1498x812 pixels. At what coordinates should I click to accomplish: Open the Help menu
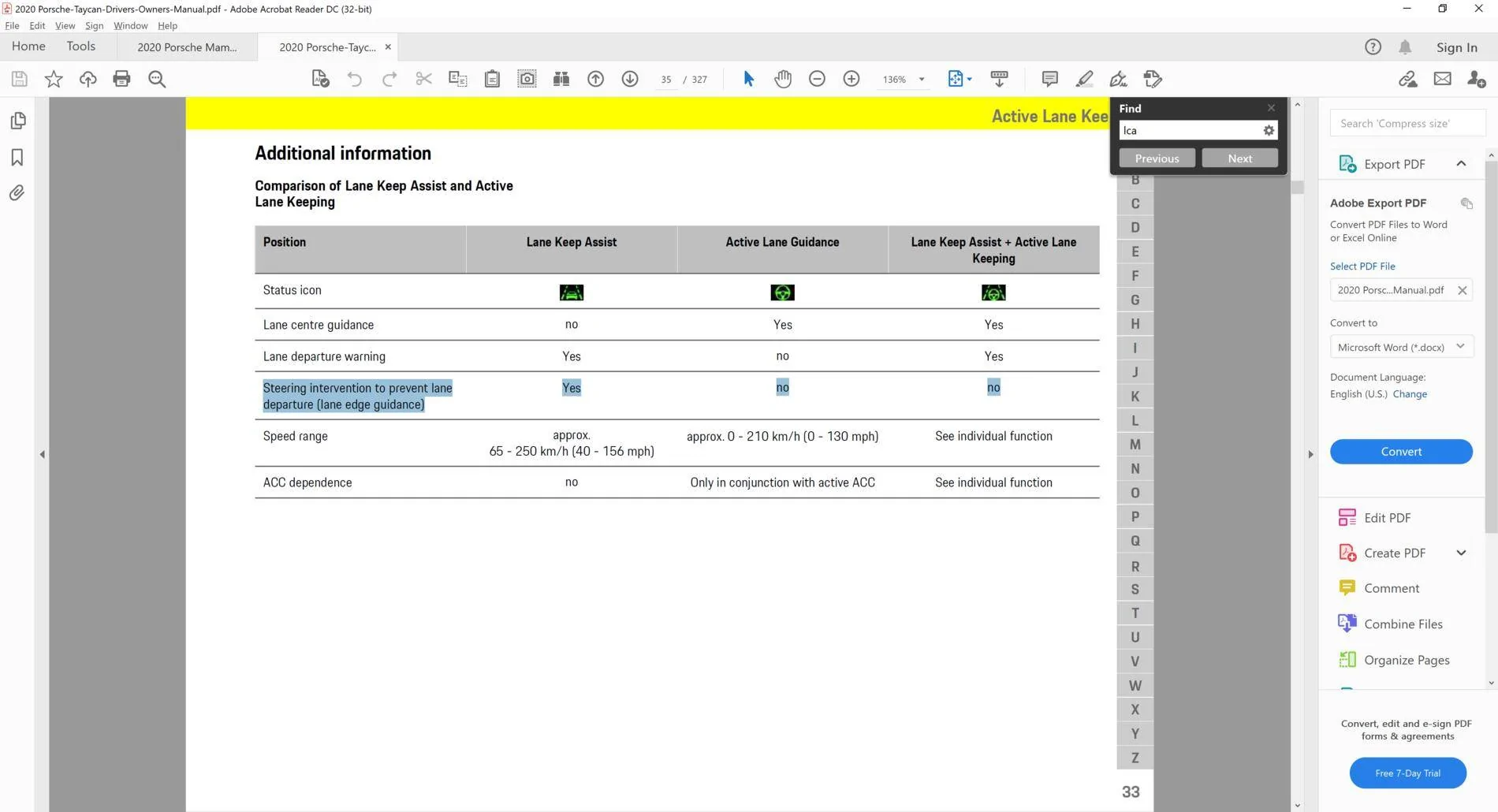point(167,26)
